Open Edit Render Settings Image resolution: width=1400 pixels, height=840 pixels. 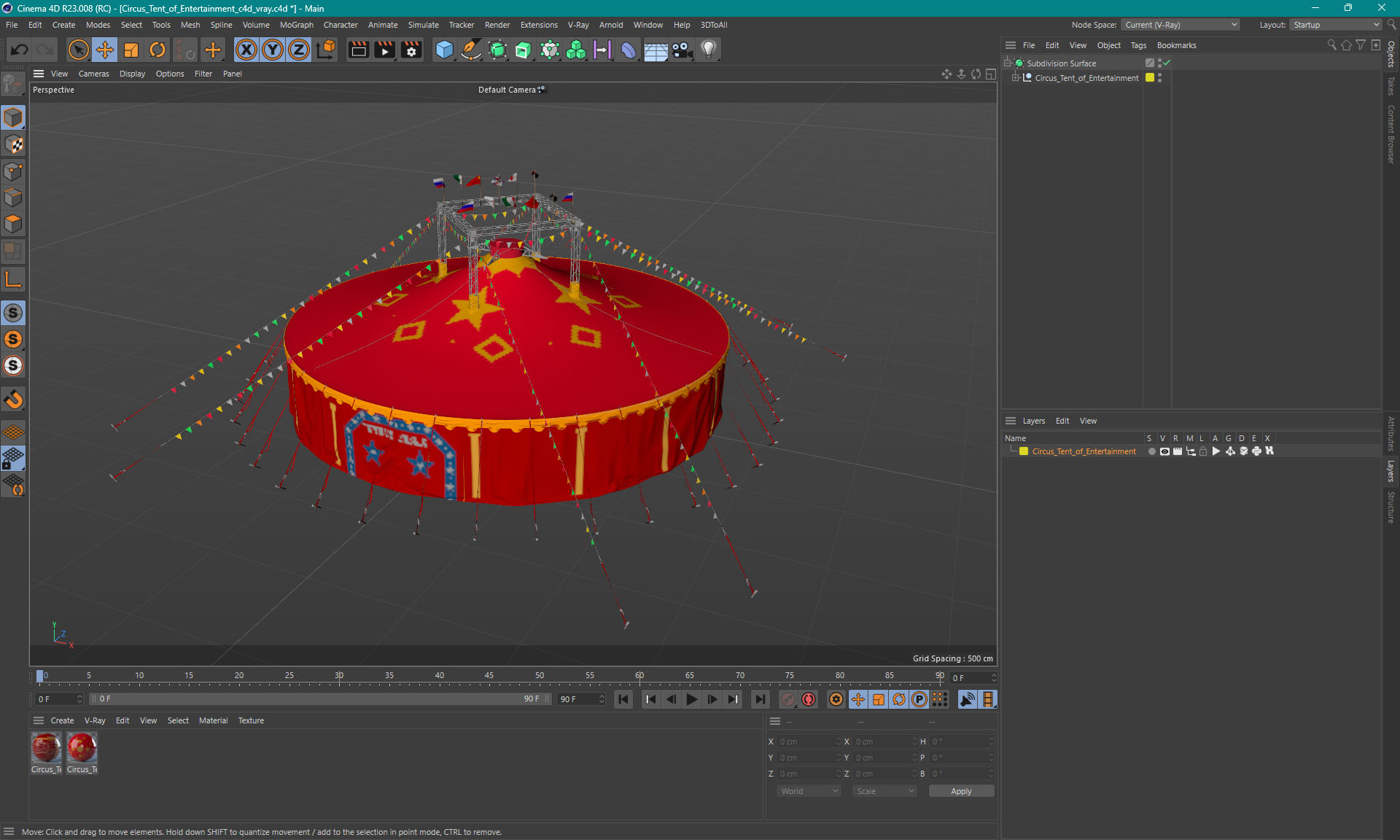pyautogui.click(x=411, y=50)
